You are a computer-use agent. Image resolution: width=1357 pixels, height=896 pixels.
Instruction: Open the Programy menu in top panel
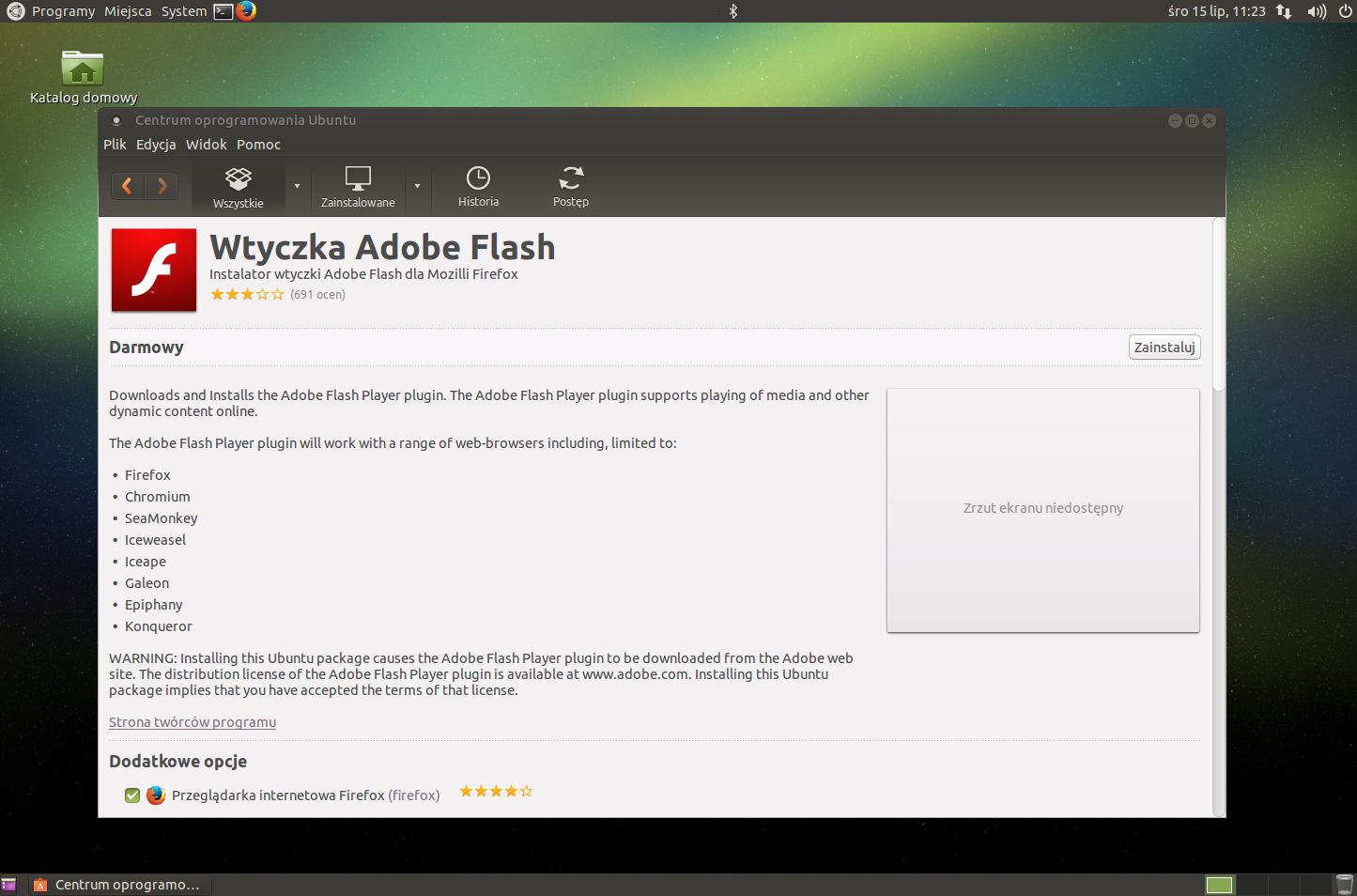click(63, 11)
